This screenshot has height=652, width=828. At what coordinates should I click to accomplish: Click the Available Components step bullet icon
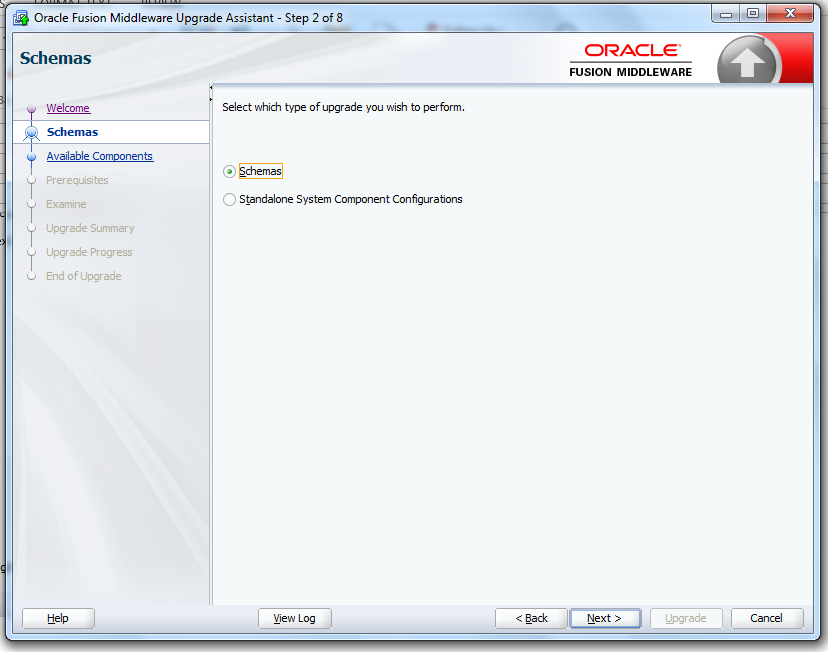(31, 157)
